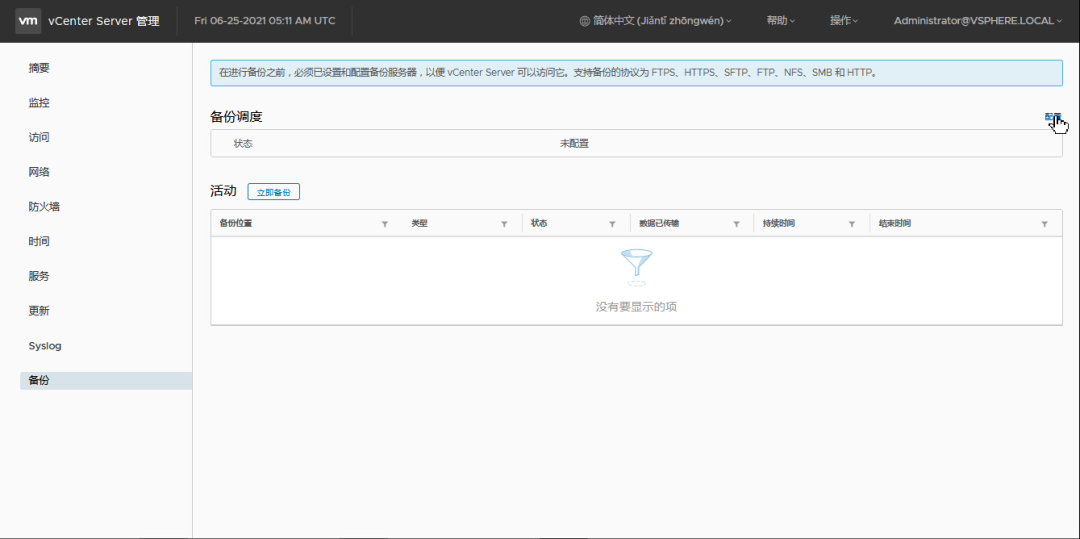The height and width of the screenshot is (539, 1080).
Task: Click the 结束时间 column header
Action: coord(895,224)
